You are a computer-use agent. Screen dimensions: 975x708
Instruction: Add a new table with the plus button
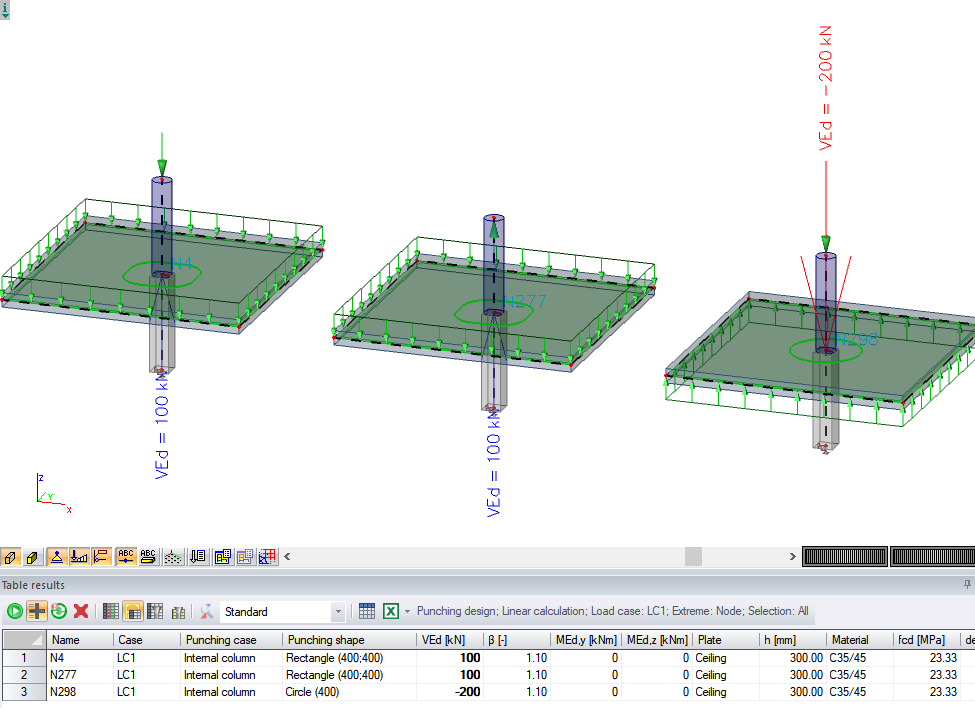pyautogui.click(x=37, y=611)
